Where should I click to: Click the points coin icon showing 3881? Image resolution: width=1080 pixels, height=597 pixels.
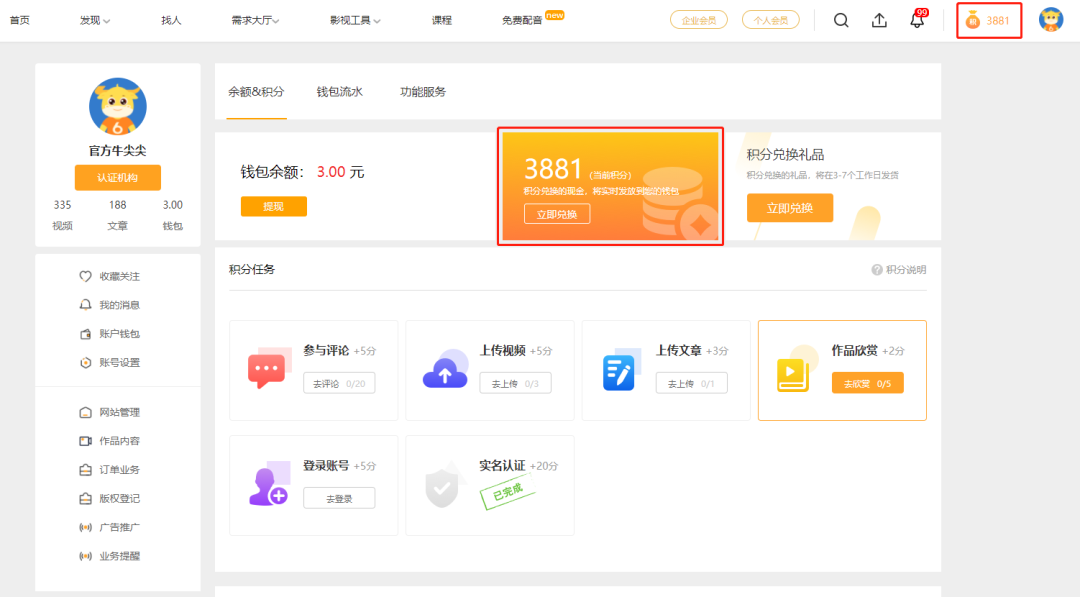point(973,21)
